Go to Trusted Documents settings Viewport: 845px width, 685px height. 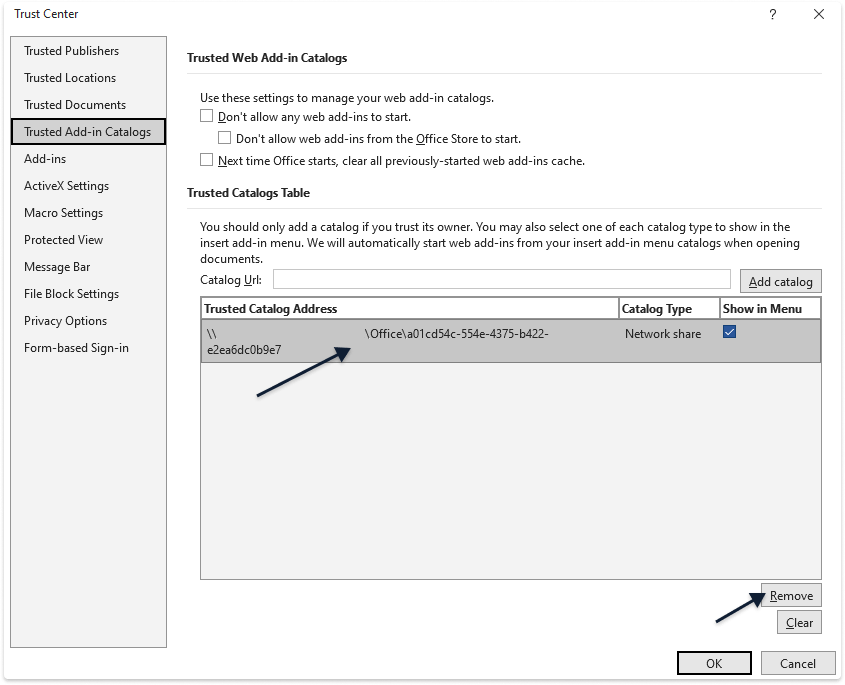[75, 105]
